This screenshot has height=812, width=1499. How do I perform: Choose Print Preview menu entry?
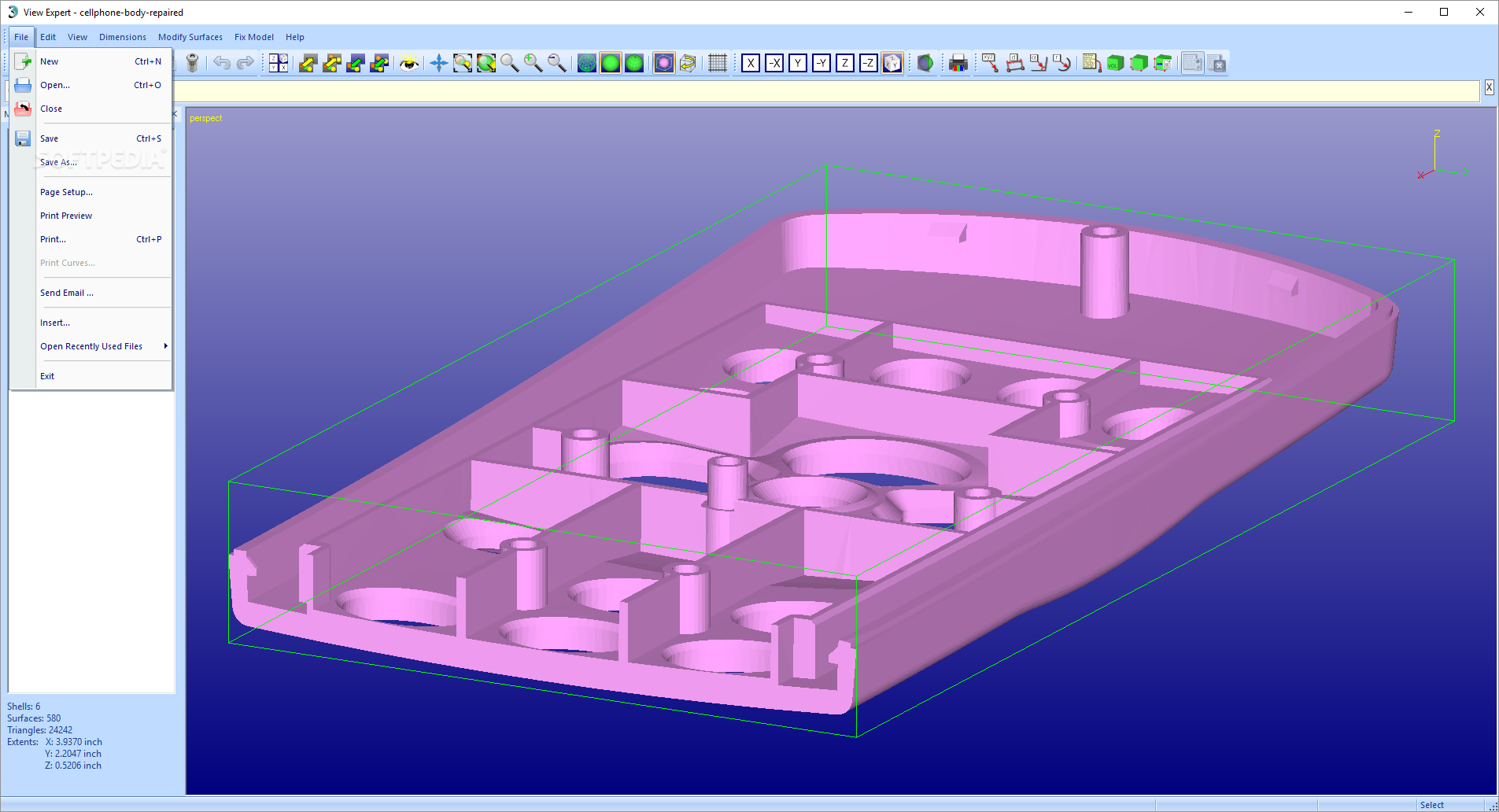(91, 216)
